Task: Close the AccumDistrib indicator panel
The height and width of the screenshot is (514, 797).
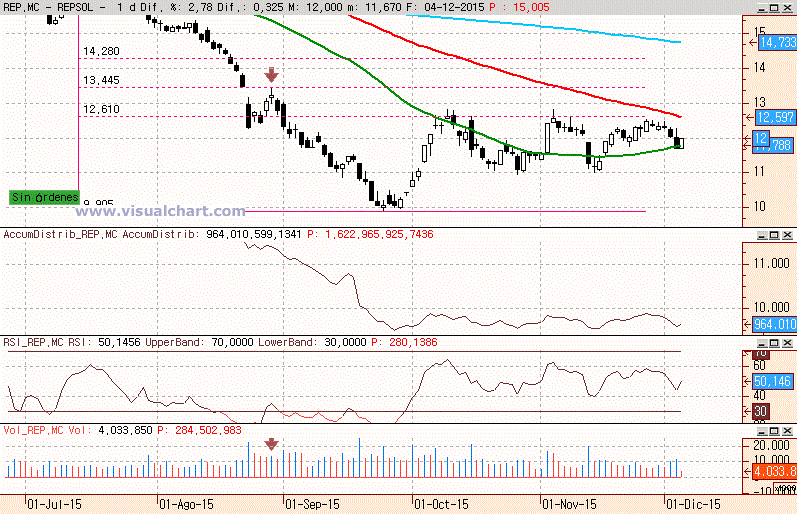Action: 787,235
